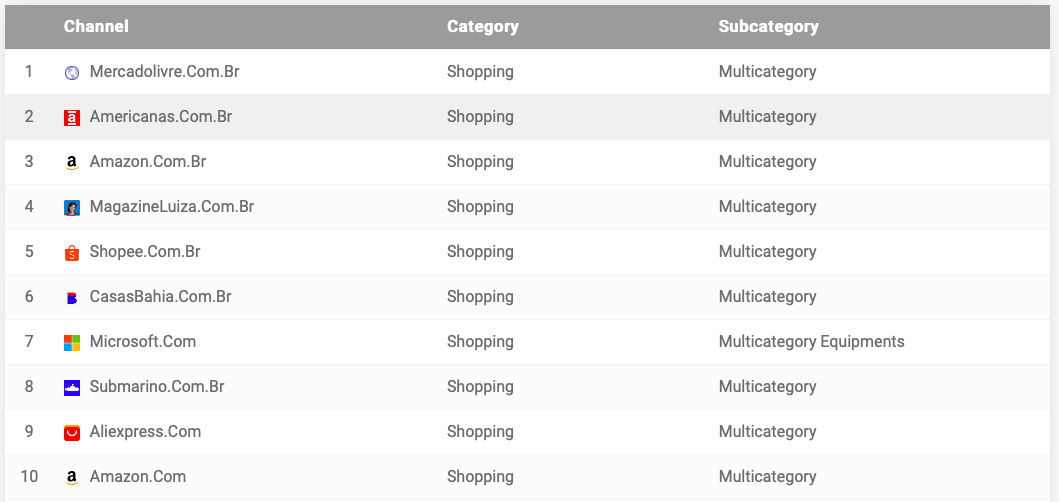Open the Mercadolivre.Com.Br channel link
The height and width of the screenshot is (502, 1059).
point(164,72)
